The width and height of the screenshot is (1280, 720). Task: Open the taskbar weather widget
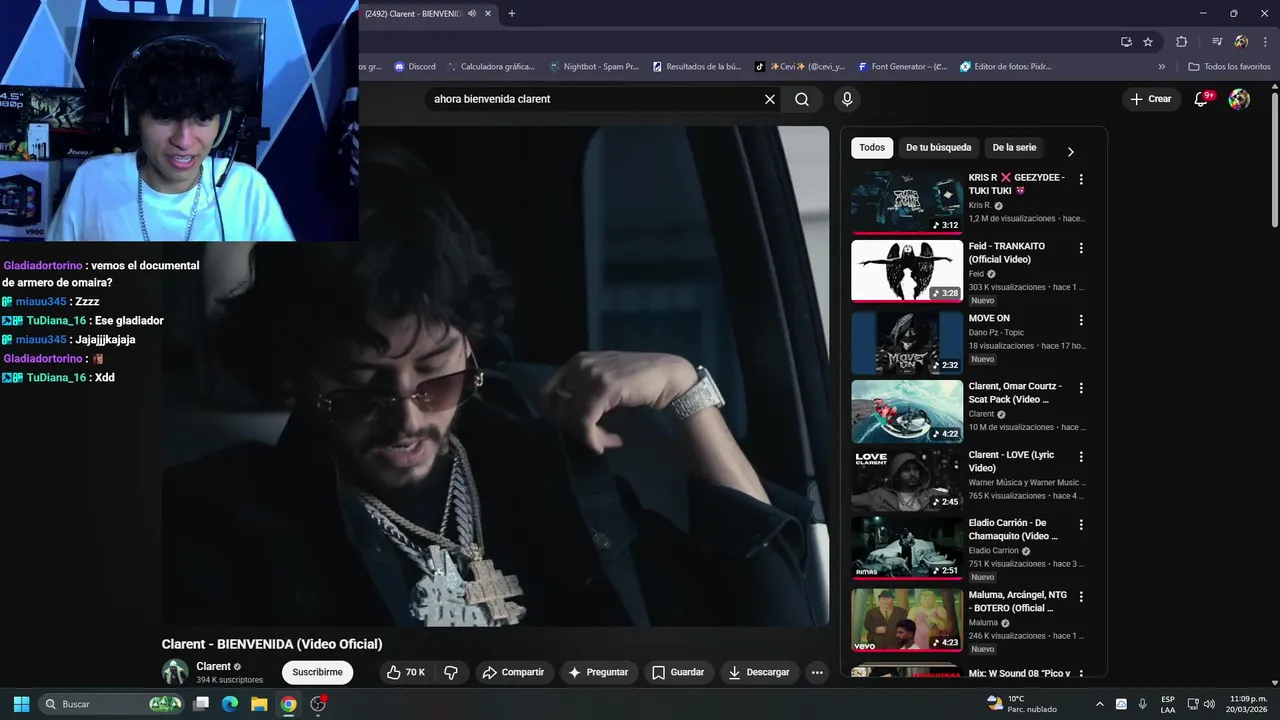1021,704
